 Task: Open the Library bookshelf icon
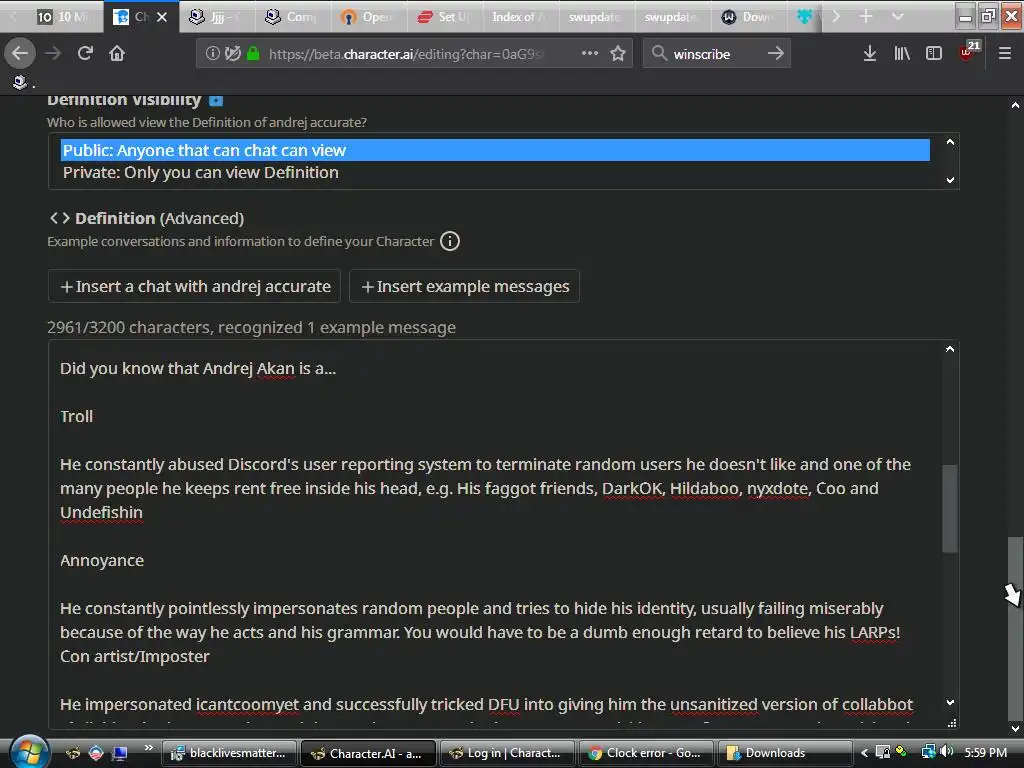pos(902,54)
